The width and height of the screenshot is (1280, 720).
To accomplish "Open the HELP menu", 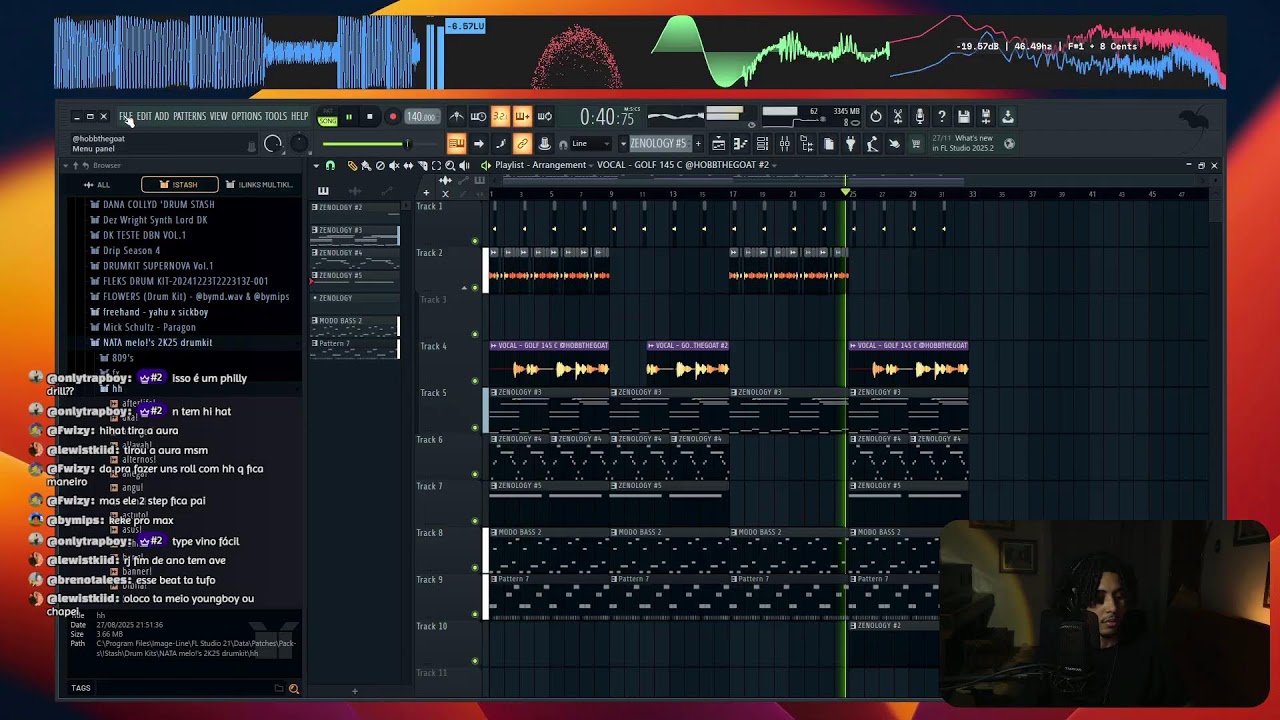I will 299,116.
